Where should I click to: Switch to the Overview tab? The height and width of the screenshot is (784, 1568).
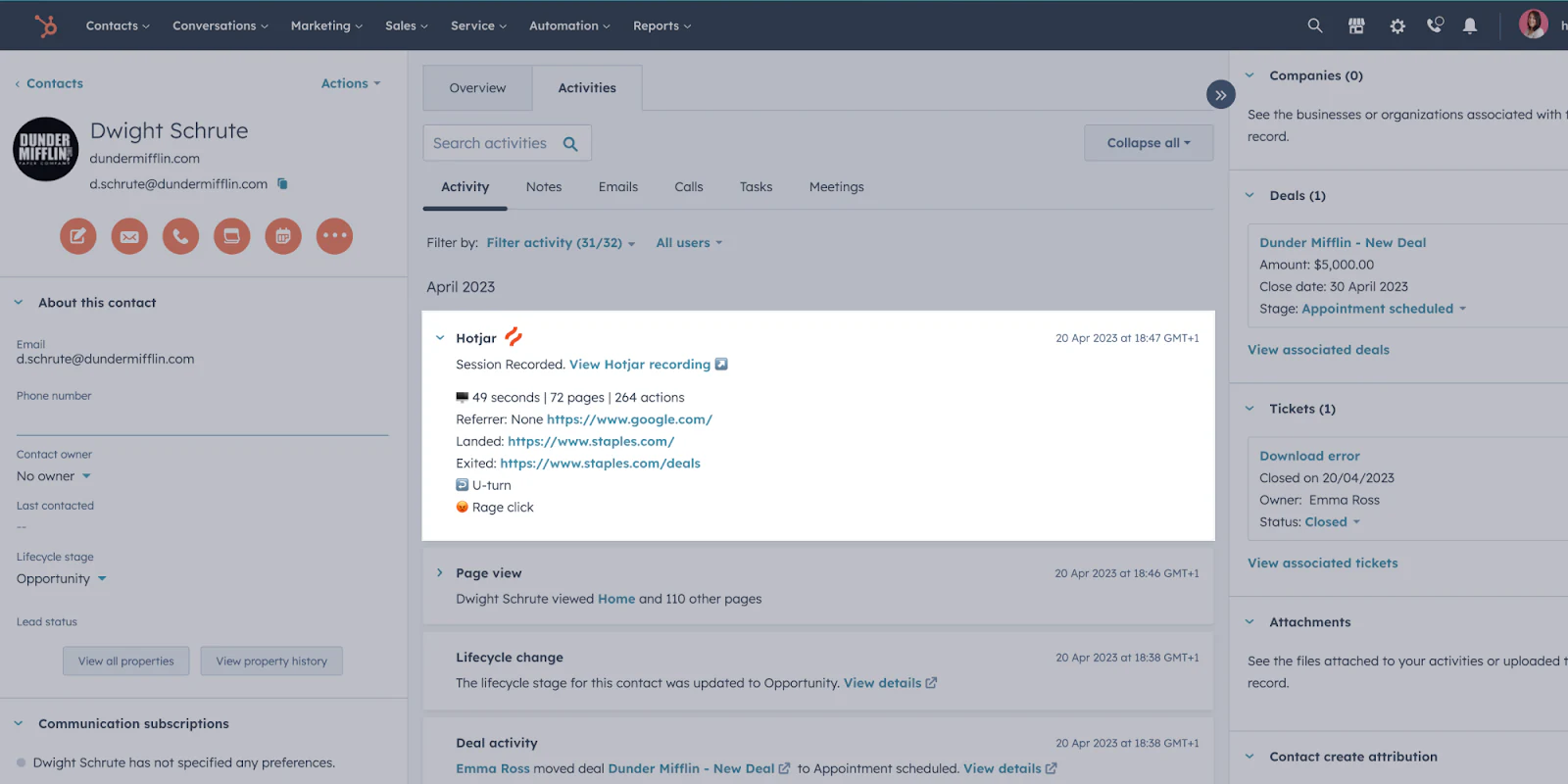pos(477,88)
